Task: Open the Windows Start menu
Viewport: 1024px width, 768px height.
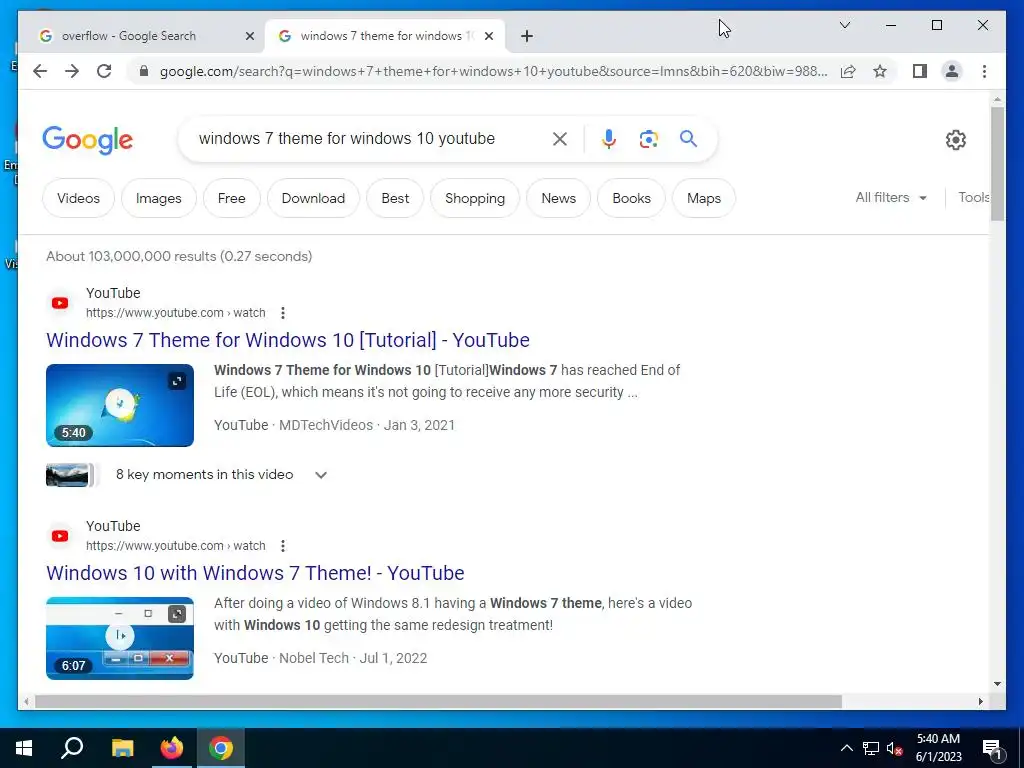Action: pos(24,748)
